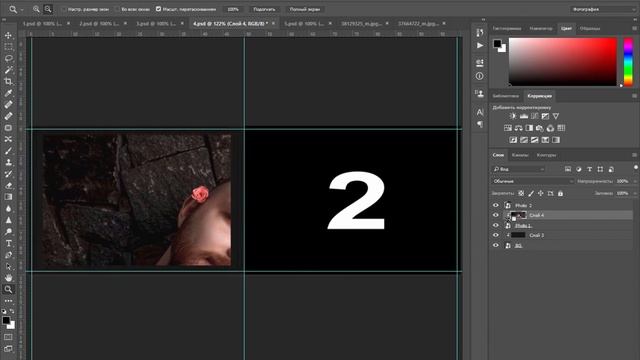640x360 pixels.
Task: Hide the bottom BG layer
Action: tap(496, 245)
